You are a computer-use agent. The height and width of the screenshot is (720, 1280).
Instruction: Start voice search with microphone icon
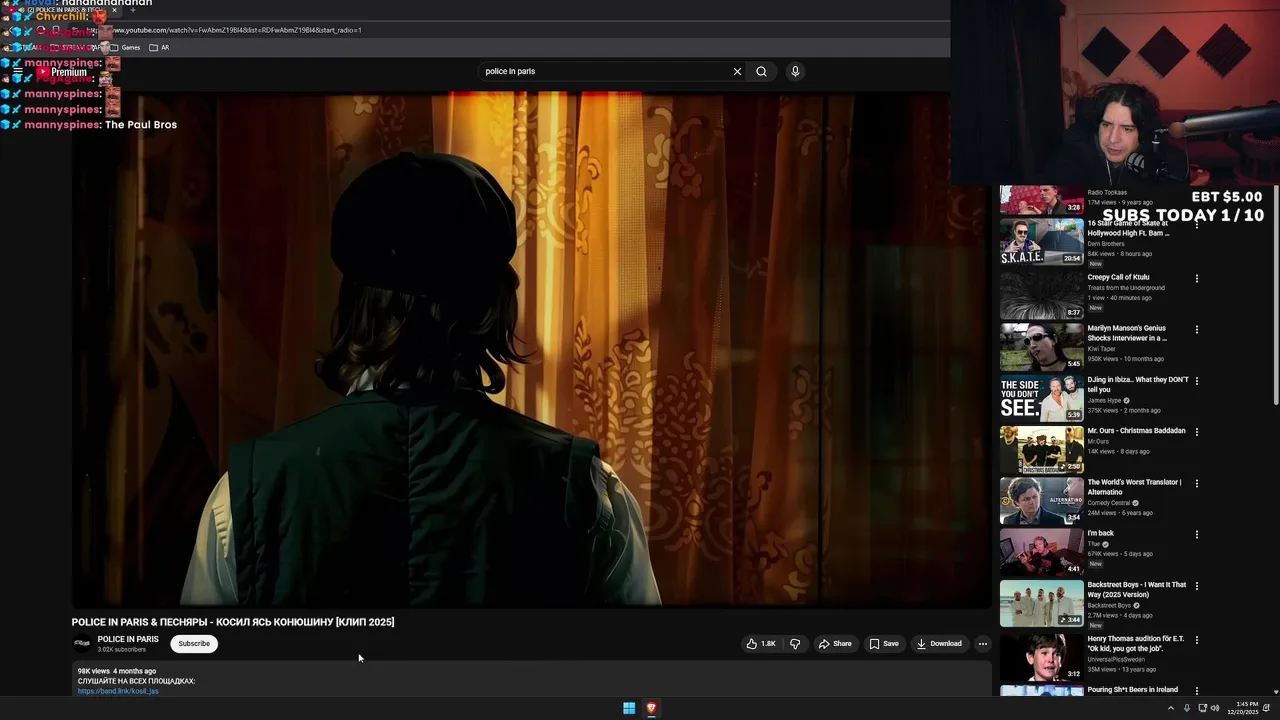795,71
